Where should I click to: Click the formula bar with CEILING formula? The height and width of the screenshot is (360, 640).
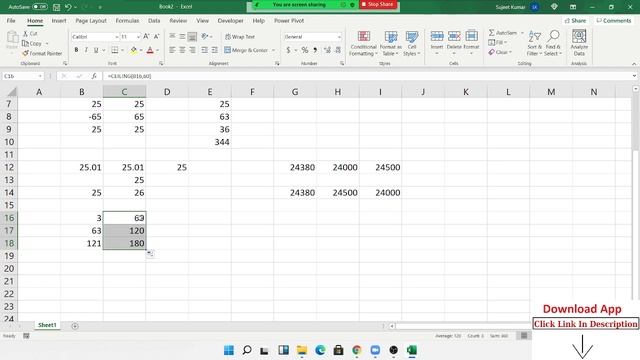coord(367,76)
